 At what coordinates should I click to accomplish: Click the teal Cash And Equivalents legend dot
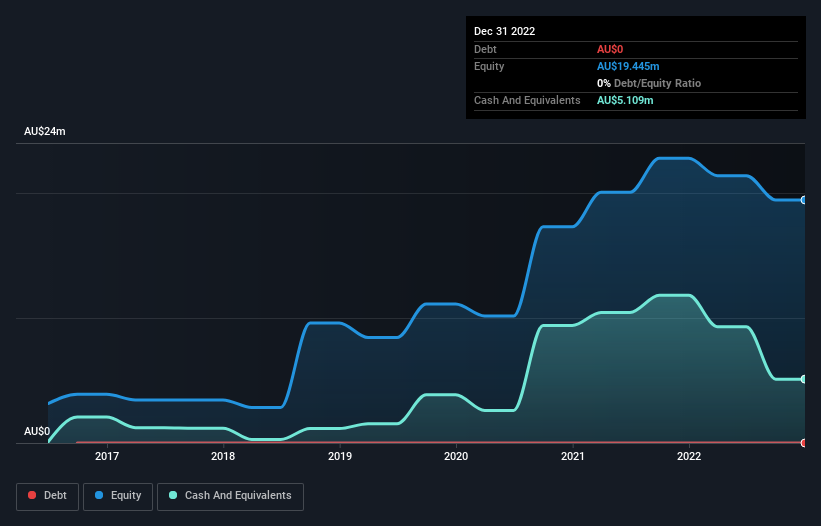point(173,495)
